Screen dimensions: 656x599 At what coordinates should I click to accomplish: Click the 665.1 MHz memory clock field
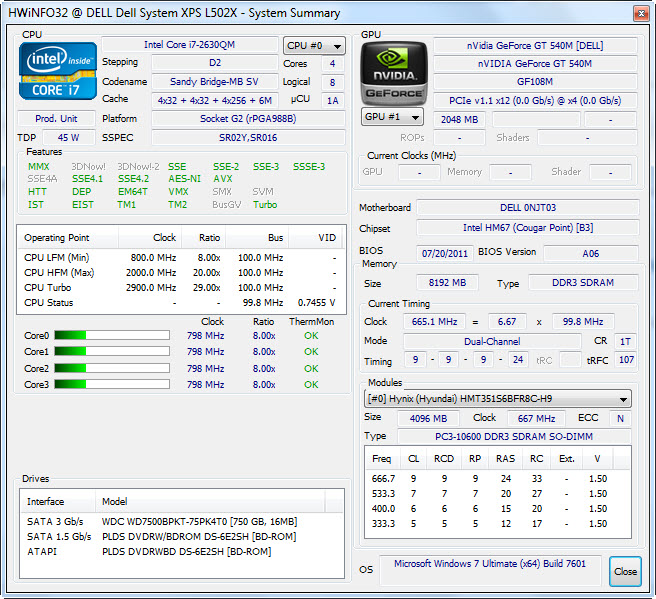434,322
